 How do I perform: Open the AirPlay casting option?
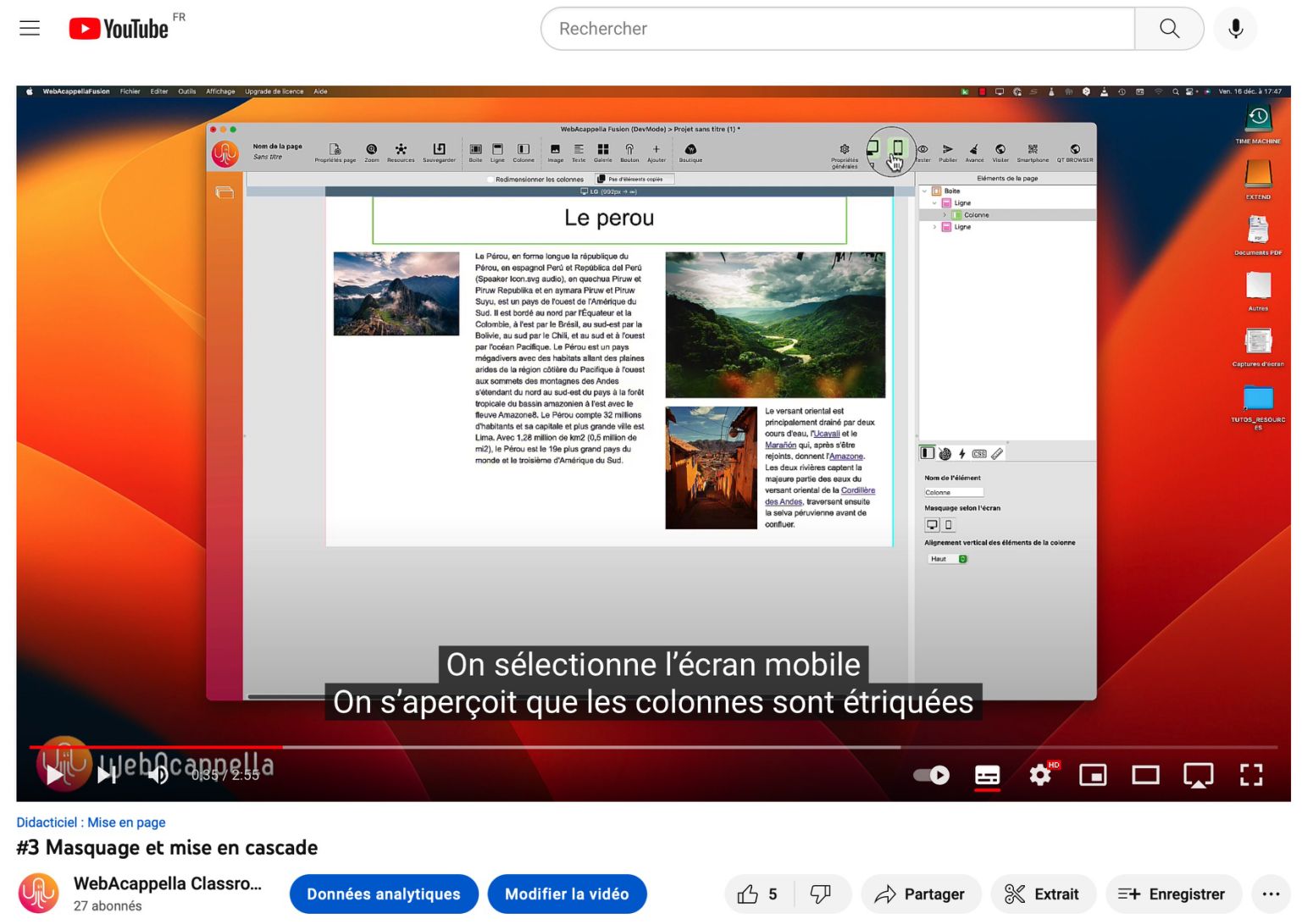1198,775
